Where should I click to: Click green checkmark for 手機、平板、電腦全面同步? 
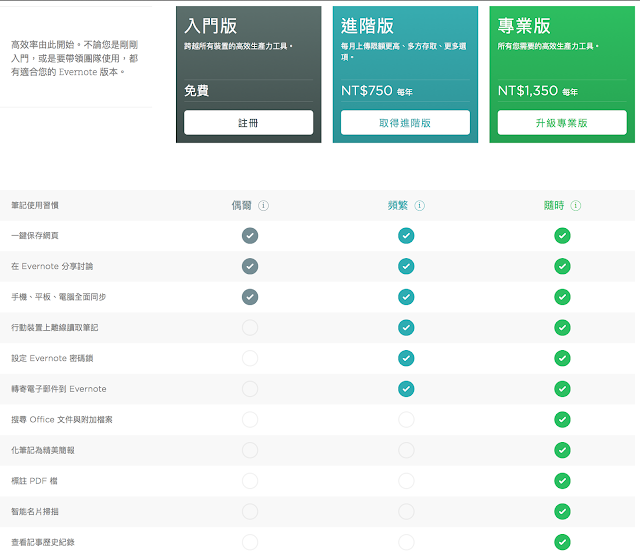pos(562,297)
